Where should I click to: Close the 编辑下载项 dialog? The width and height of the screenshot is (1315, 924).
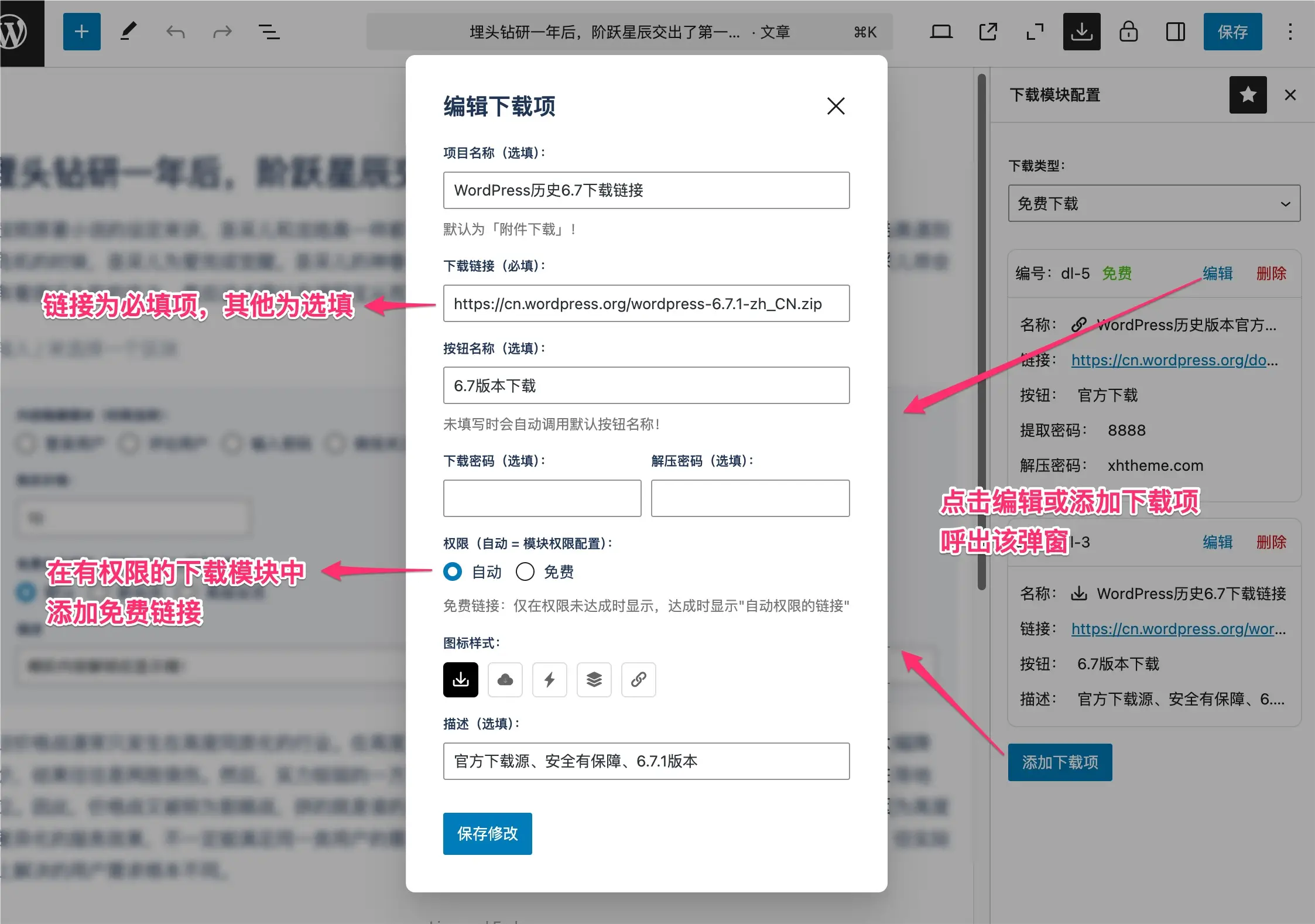[835, 106]
